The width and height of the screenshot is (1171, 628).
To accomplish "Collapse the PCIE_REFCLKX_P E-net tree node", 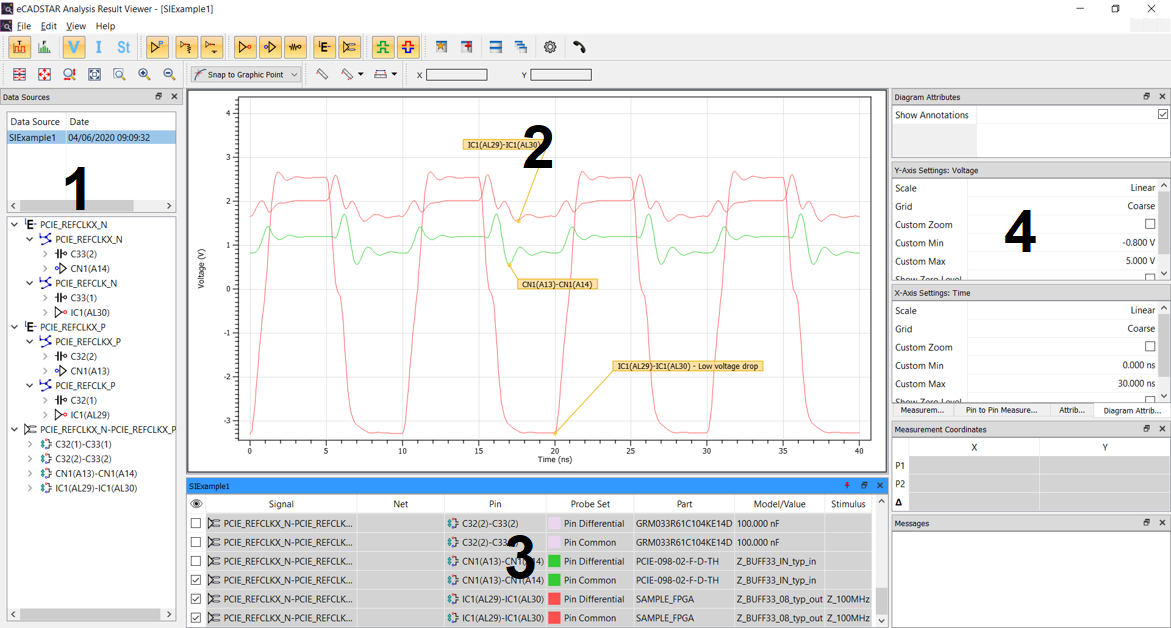I will pyautogui.click(x=14, y=327).
